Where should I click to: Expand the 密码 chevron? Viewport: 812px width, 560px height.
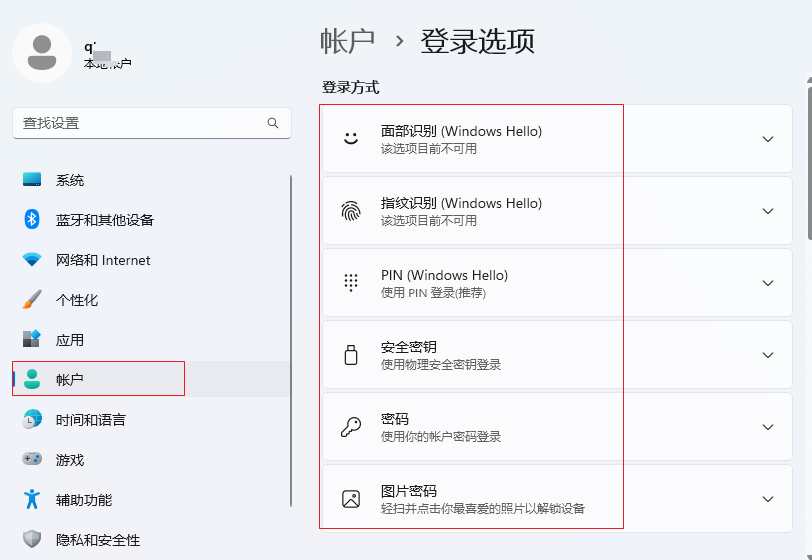click(768, 427)
